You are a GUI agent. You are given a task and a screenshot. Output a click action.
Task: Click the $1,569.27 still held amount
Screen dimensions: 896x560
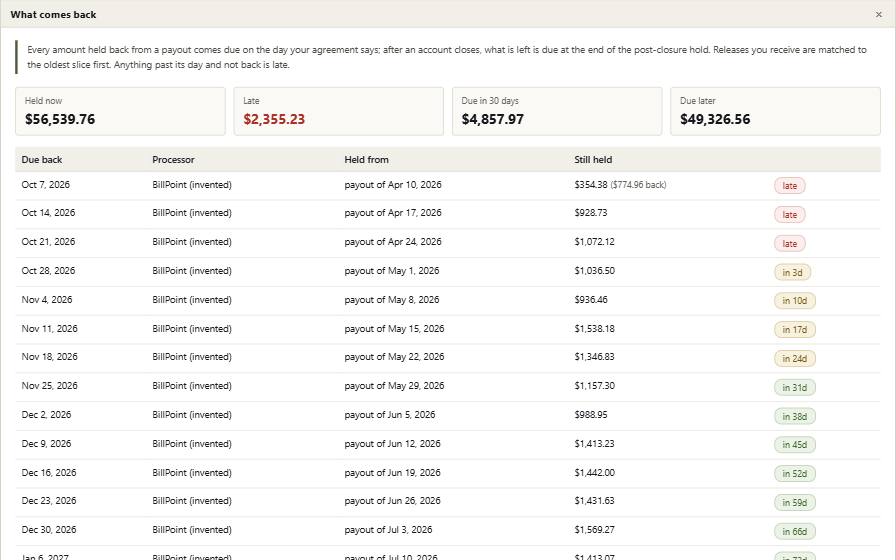(x=594, y=530)
